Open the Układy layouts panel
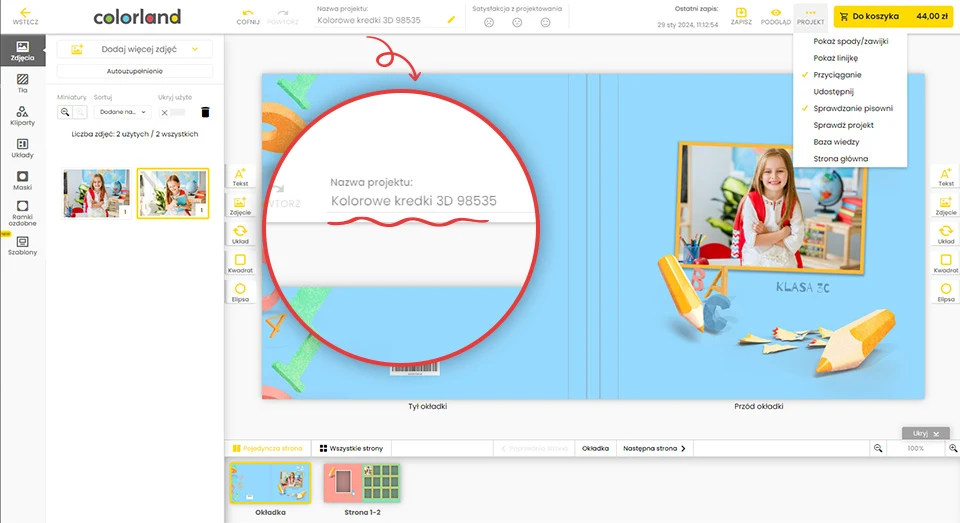This screenshot has width=960, height=523. (23, 148)
